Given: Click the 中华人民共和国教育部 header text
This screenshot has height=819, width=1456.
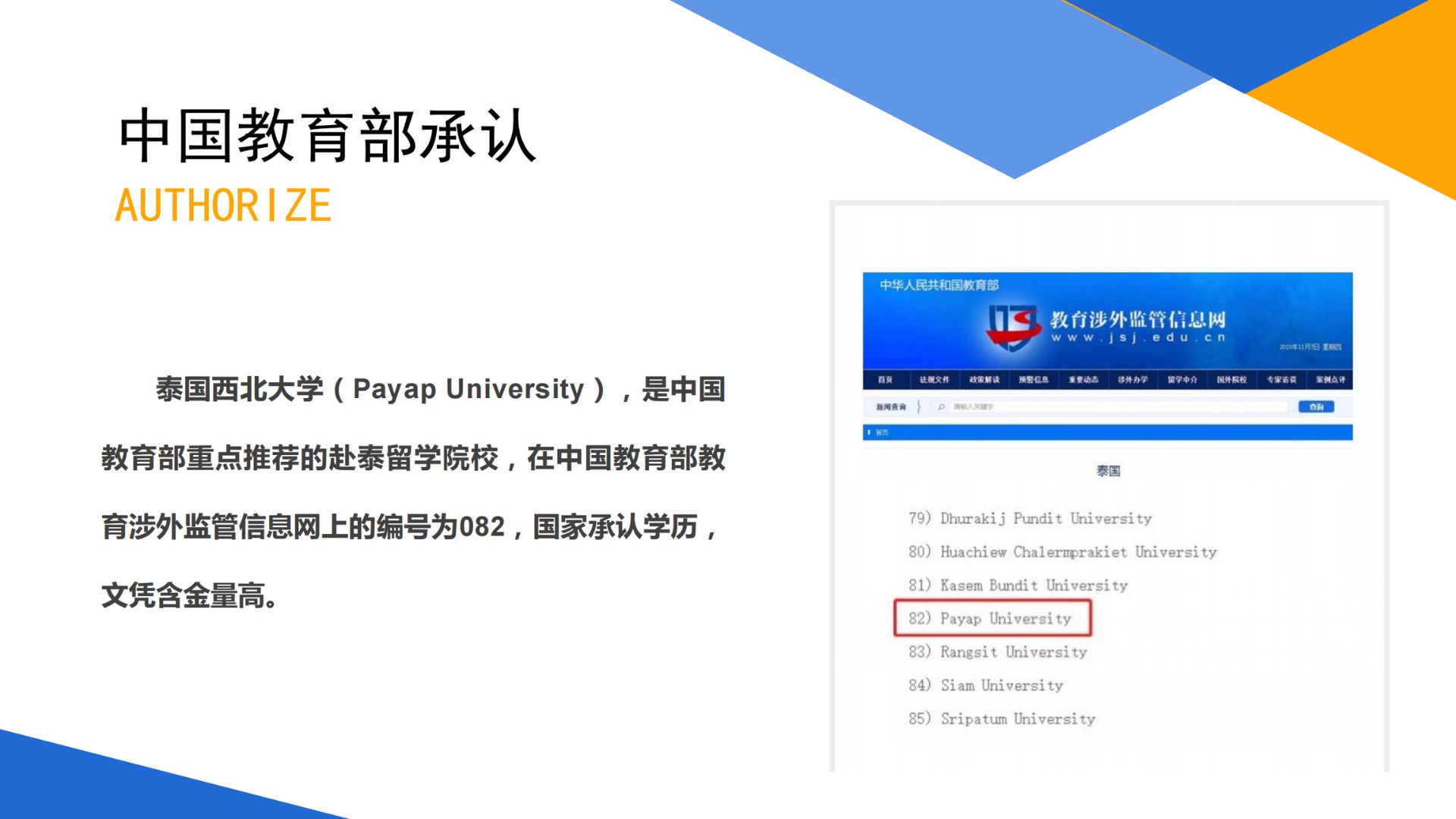Looking at the screenshot, I should click(x=939, y=285).
